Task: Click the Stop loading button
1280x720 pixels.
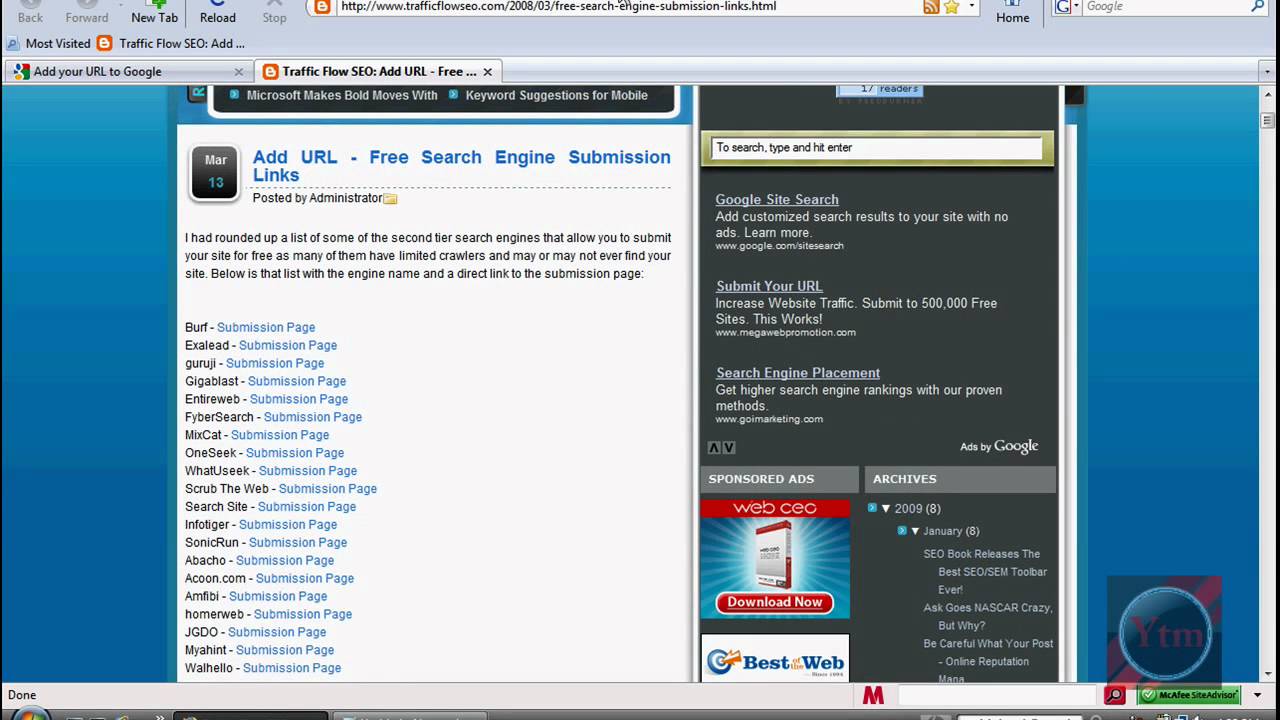Action: 274,12
